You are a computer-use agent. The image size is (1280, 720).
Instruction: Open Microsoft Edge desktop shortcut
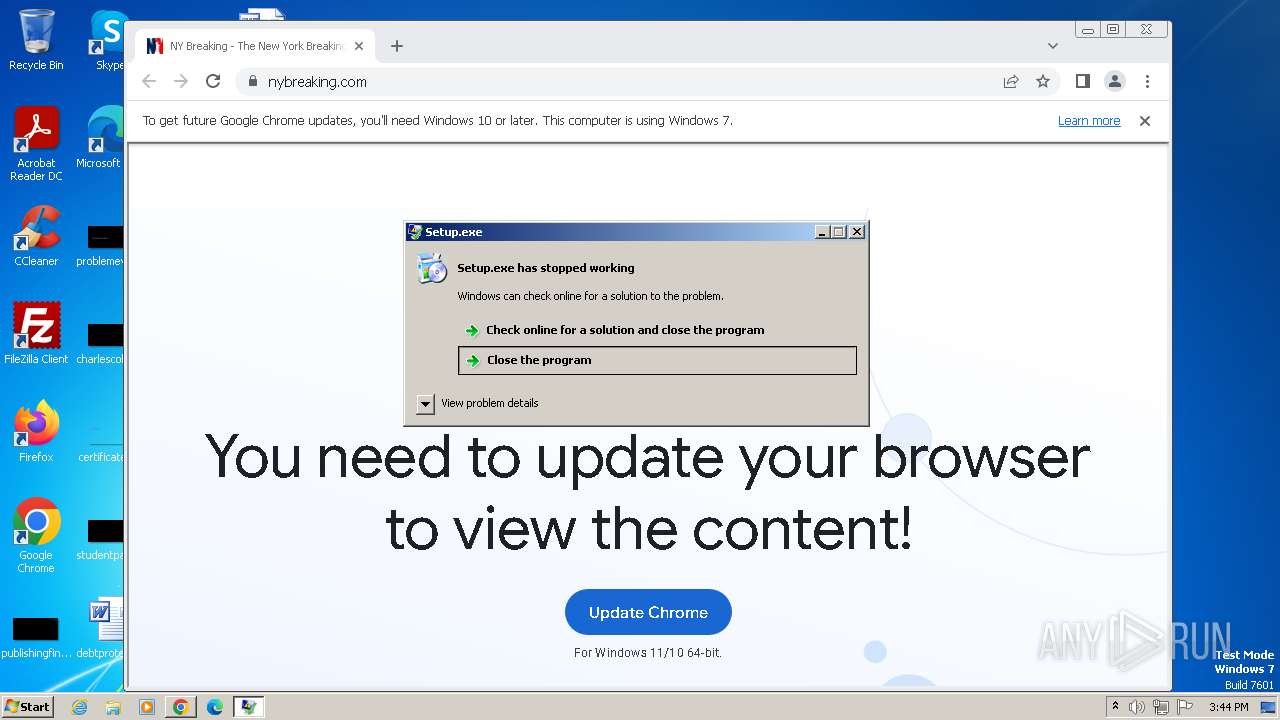tap(104, 138)
